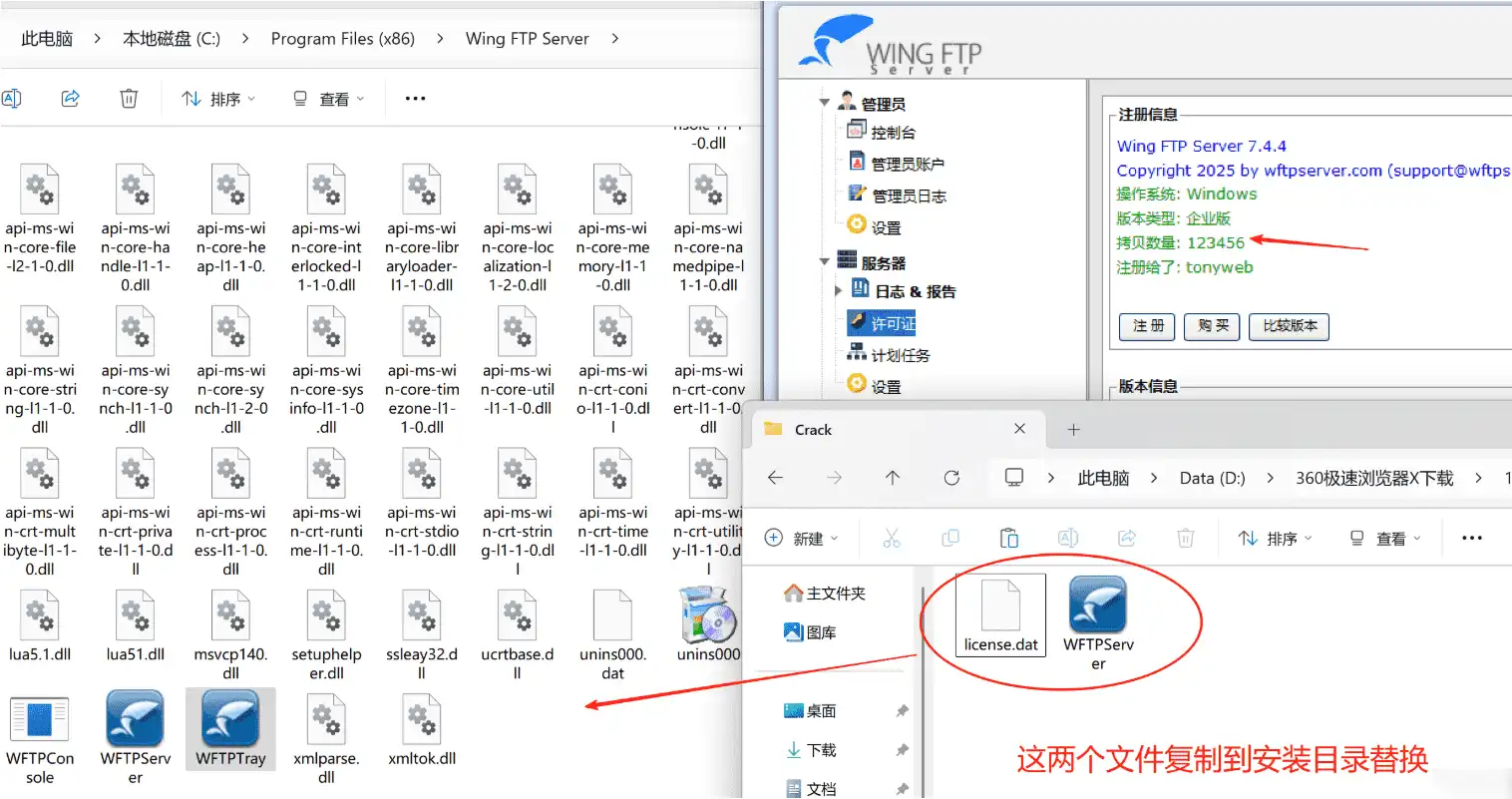Open 设置 under 管理员 node
1512x799 pixels.
click(x=874, y=226)
